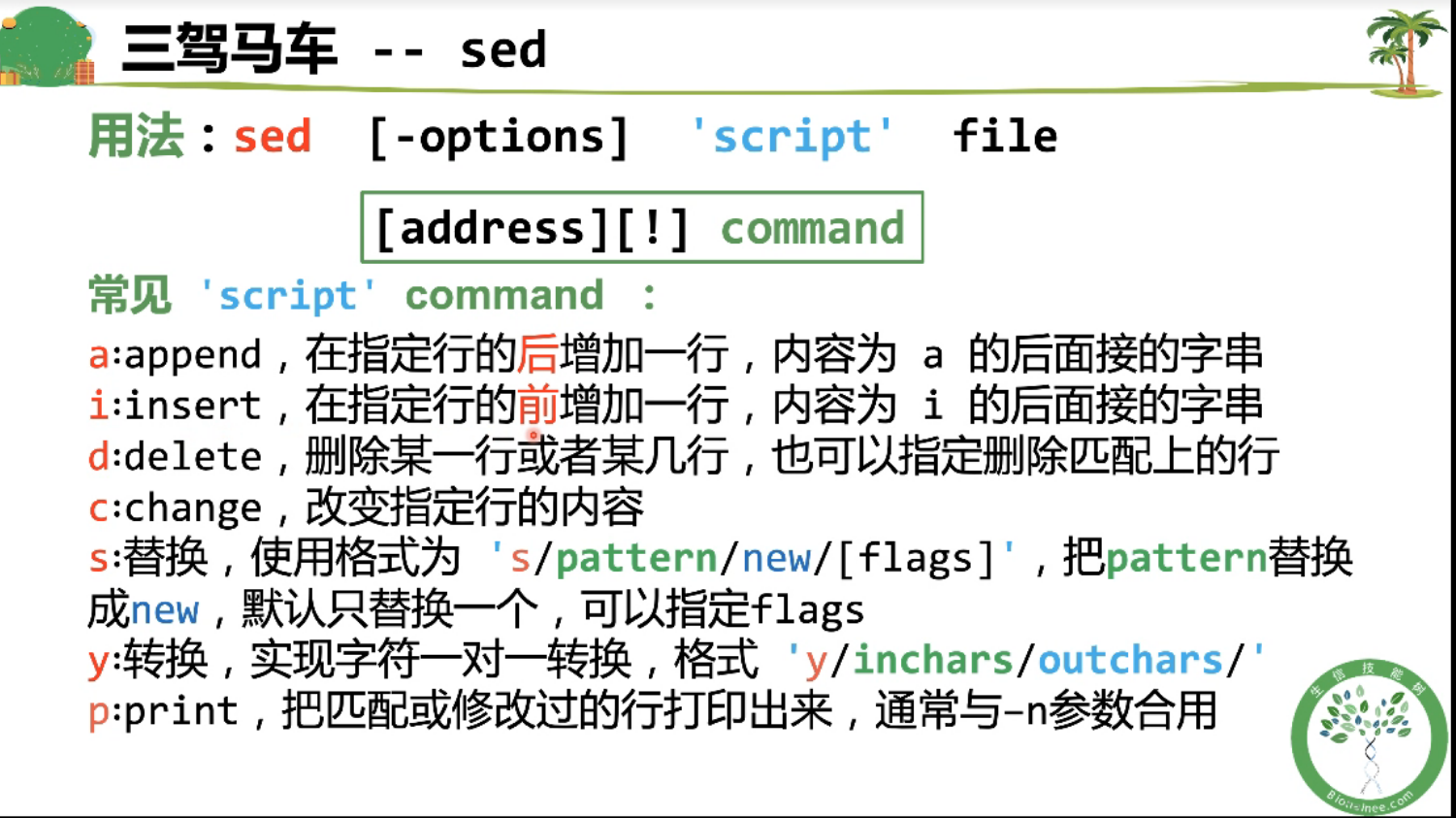
Task: Click the green bush image beside the title
Action: point(46,46)
